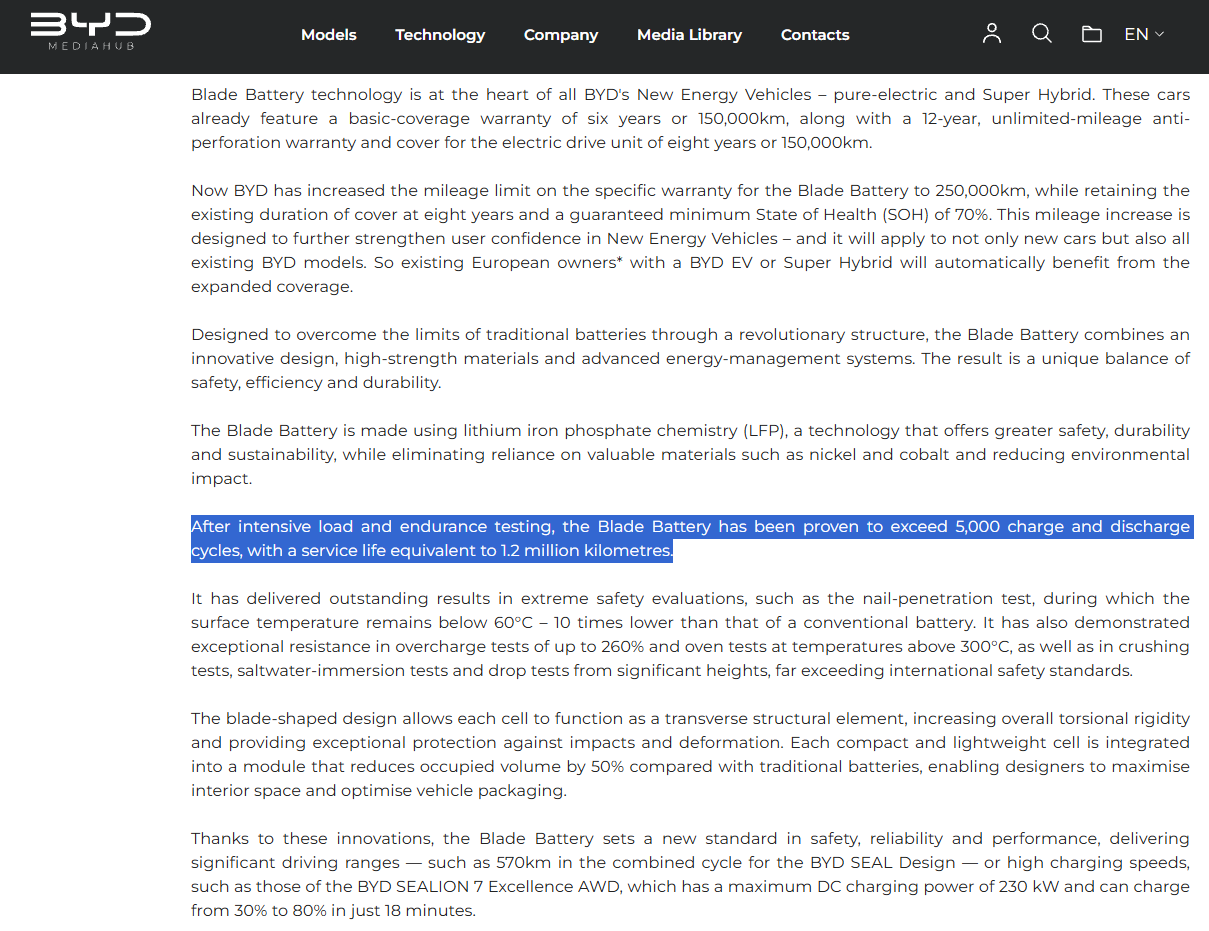Open the Technology menu

[440, 34]
